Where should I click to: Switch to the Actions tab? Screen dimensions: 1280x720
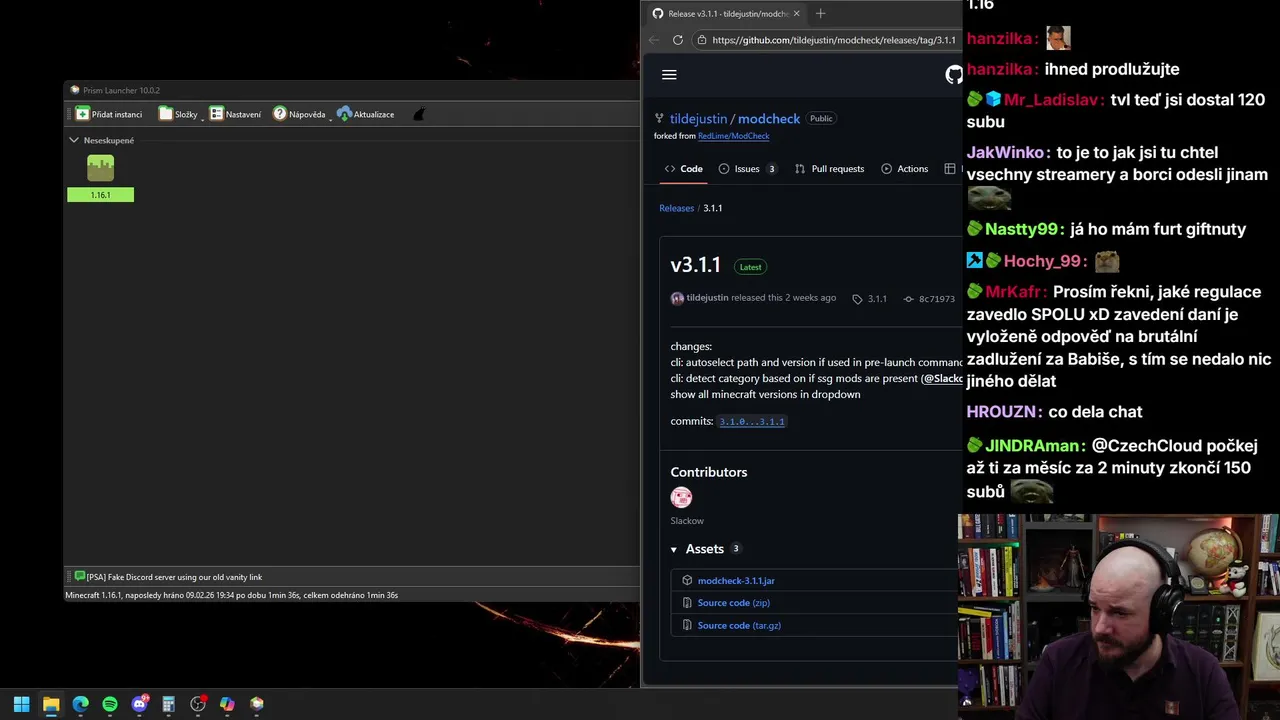[x=904, y=169]
